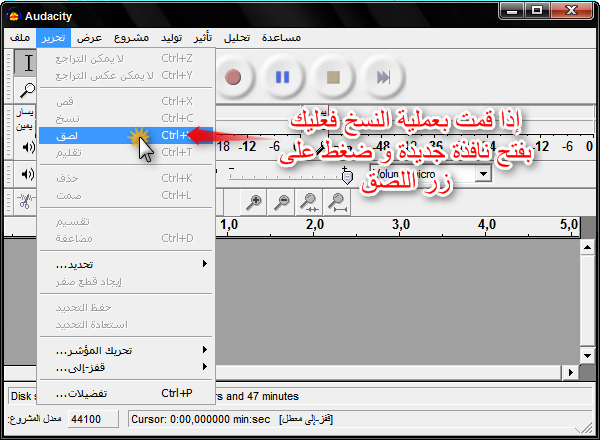Expand the تحديد (Select) submenu
The height and width of the screenshot is (440, 600).
click(126, 264)
